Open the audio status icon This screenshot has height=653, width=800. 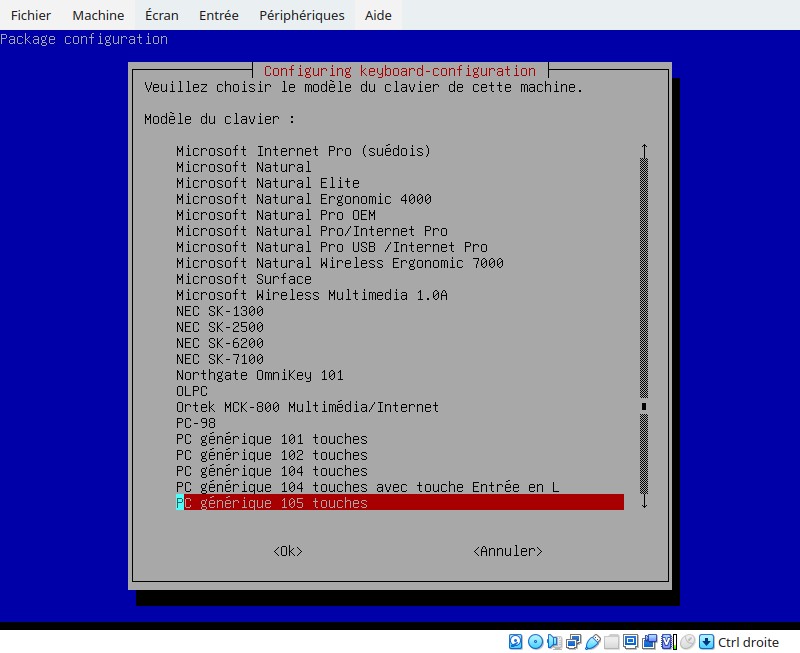pos(555,641)
